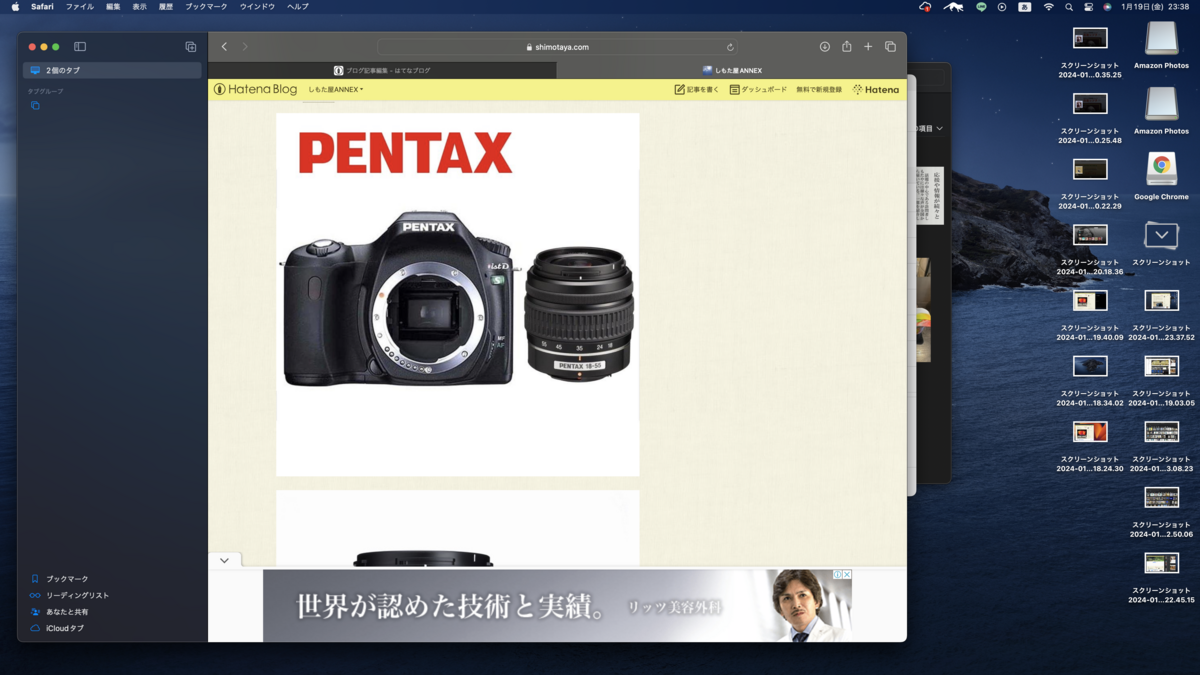Click the LINE icon in menu bar
Viewport: 1200px width, 675px height.
click(x=981, y=7)
